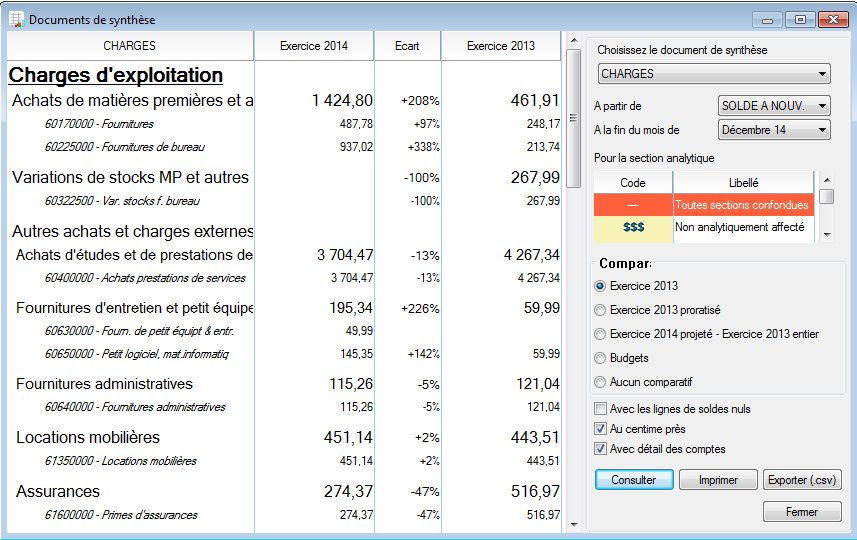
Task: Select Aucun comparatif option
Action: [600, 382]
